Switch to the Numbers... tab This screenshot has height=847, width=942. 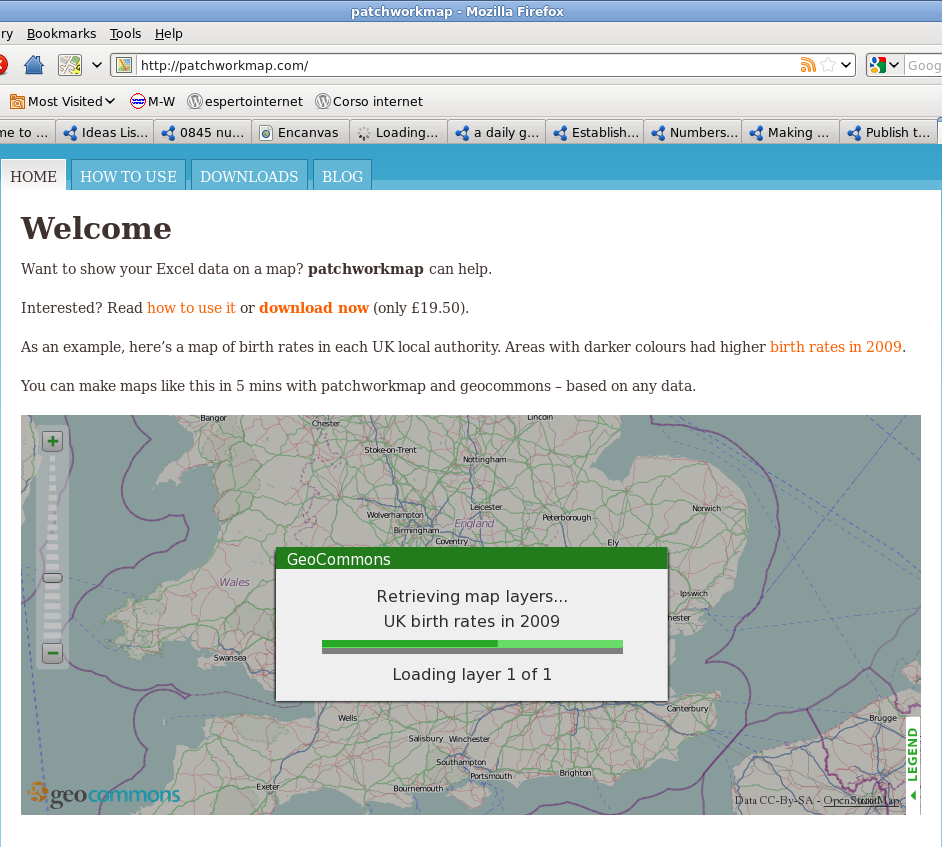[x=693, y=133]
